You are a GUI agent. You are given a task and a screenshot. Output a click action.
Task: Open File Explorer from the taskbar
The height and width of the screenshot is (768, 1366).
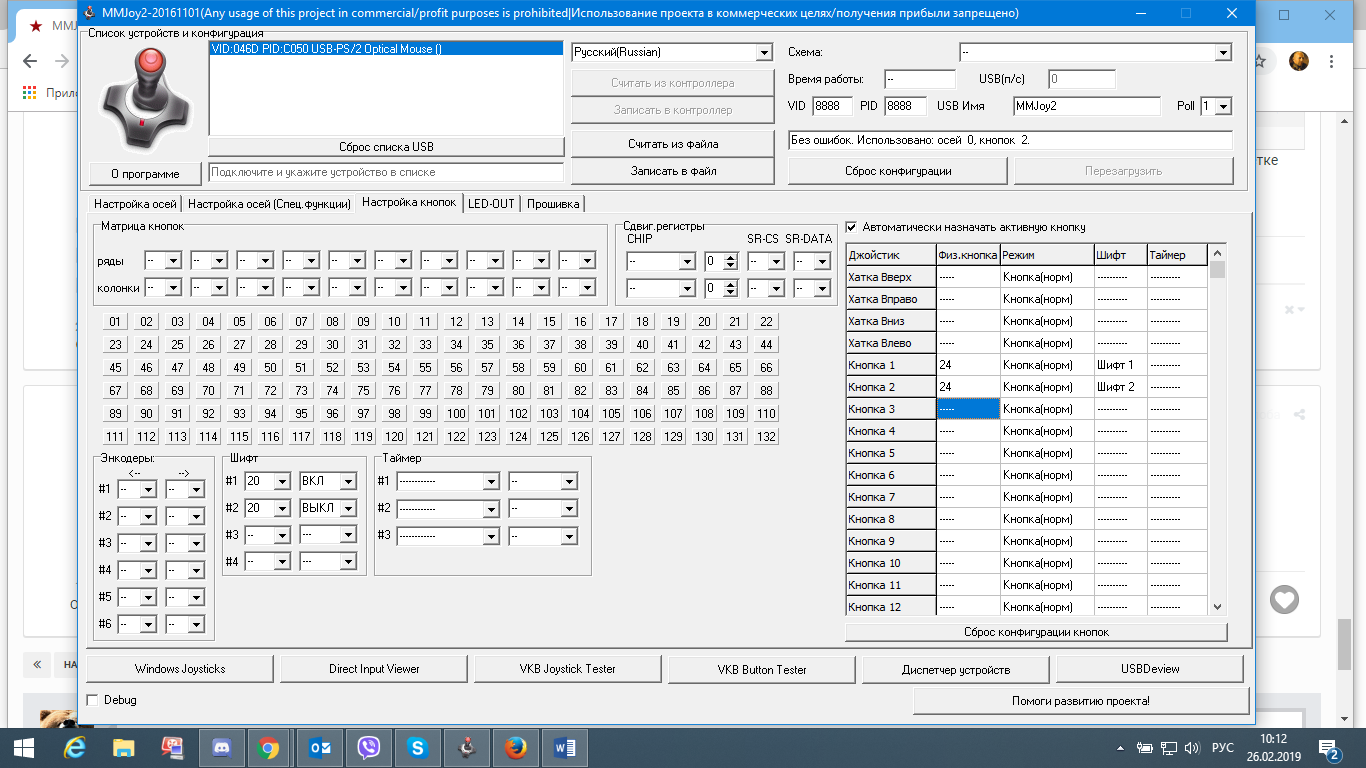pyautogui.click(x=124, y=747)
